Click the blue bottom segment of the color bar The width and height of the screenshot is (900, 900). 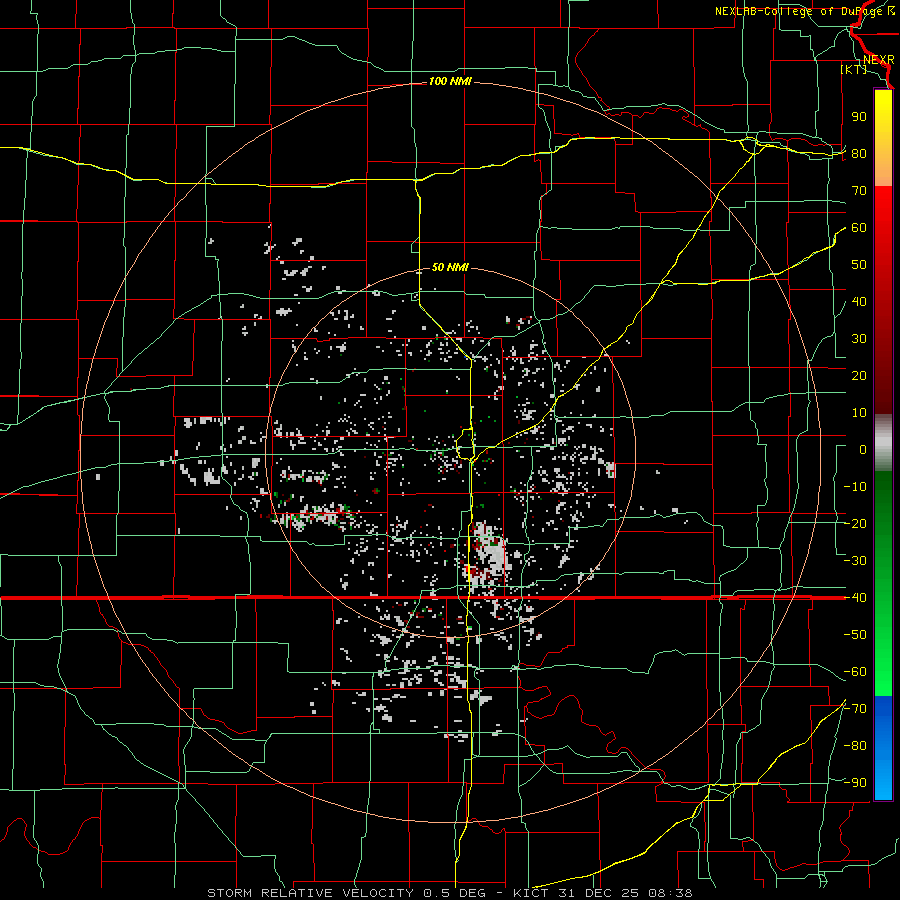(883, 748)
